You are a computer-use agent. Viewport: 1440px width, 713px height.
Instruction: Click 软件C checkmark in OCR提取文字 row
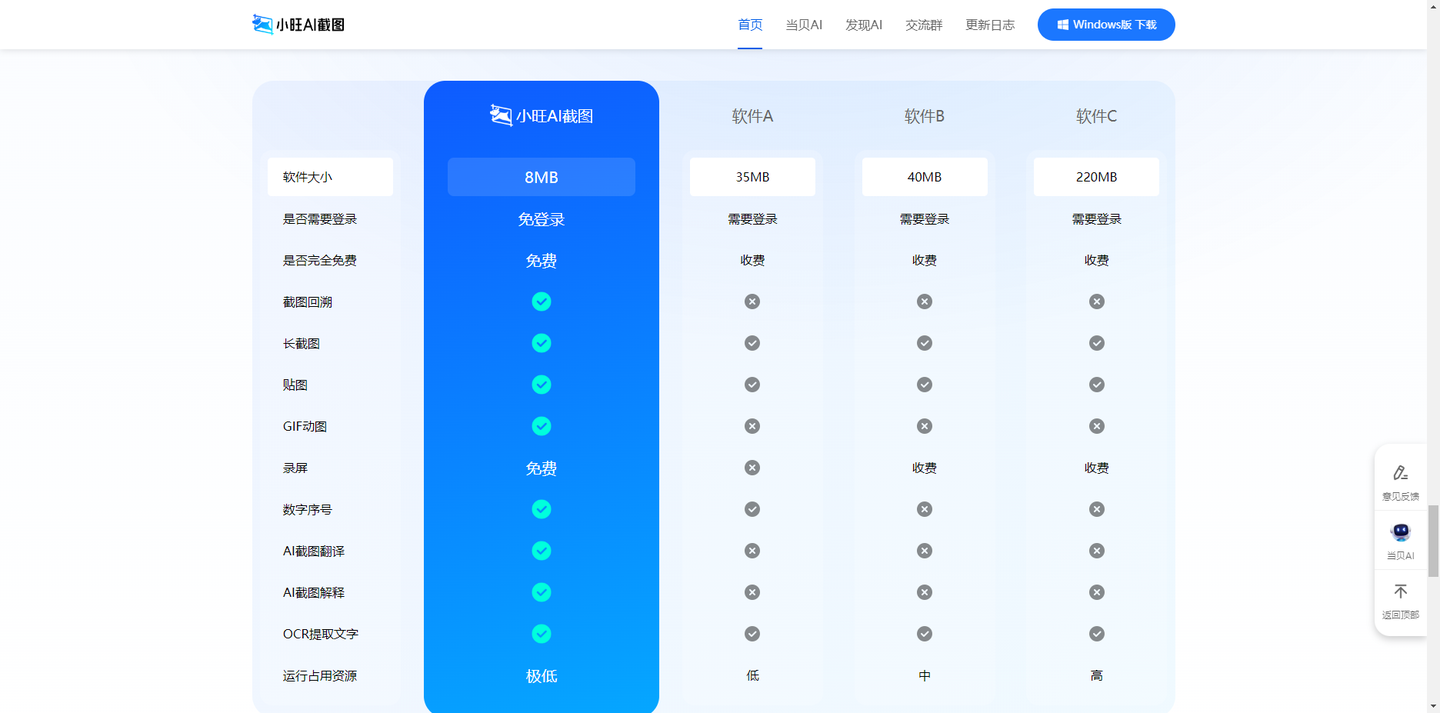[x=1096, y=634]
